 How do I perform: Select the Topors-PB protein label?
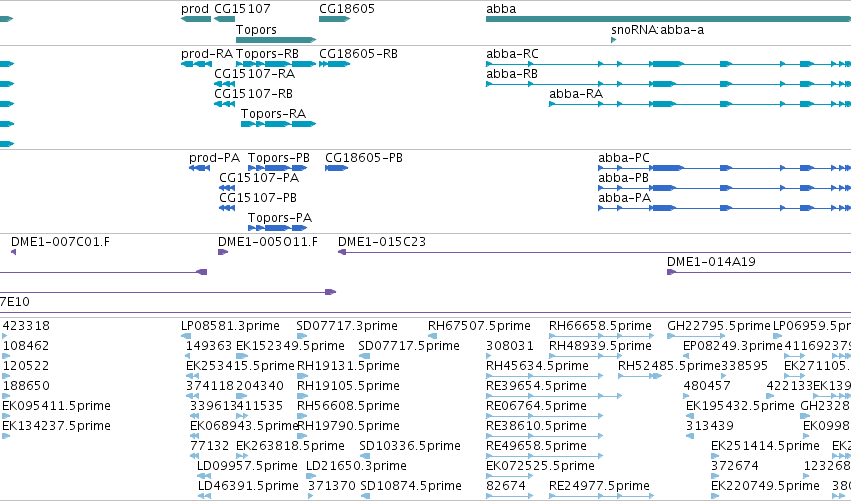point(278,158)
